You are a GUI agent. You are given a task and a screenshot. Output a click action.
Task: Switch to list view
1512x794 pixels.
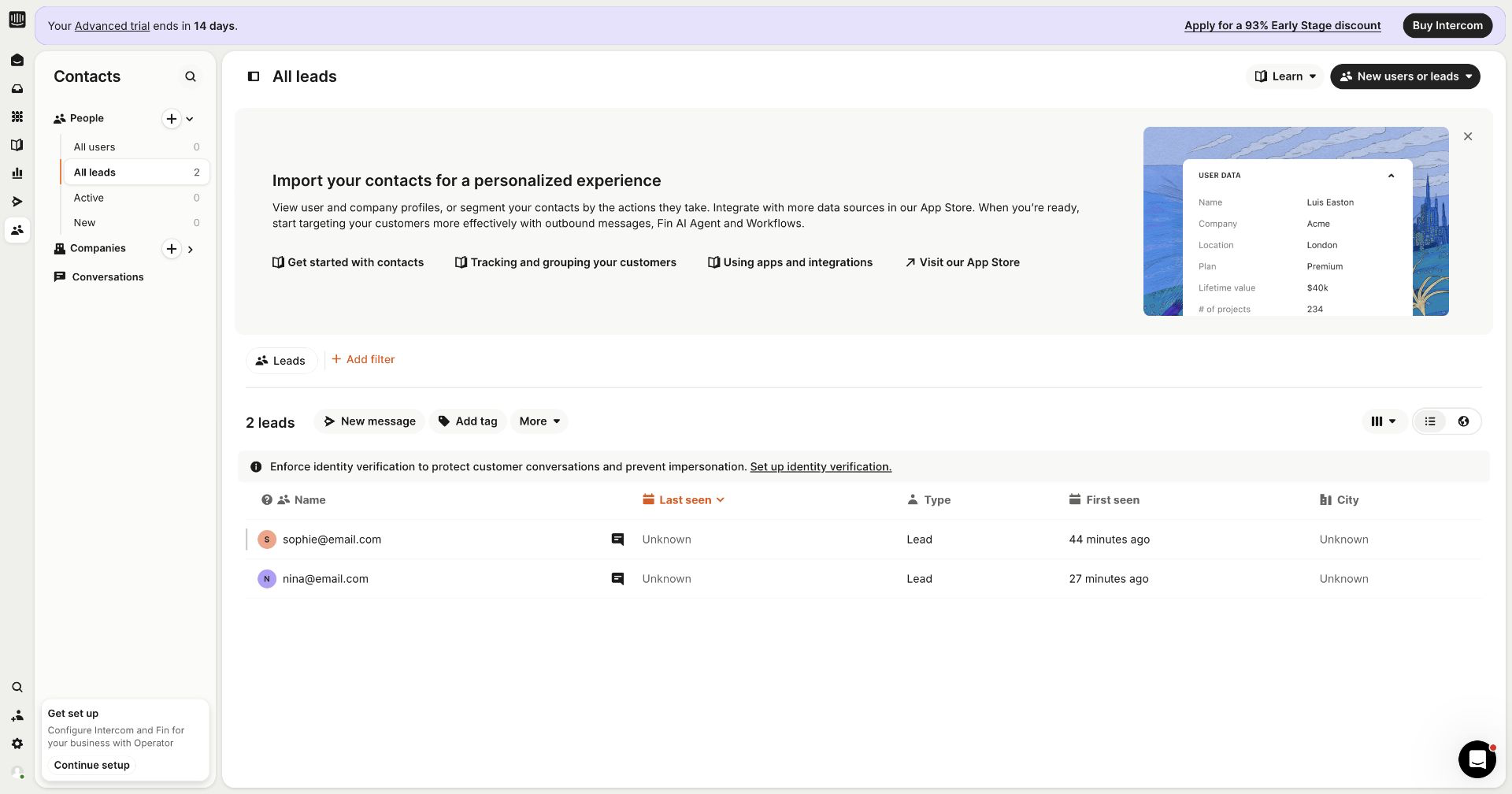tap(1430, 421)
